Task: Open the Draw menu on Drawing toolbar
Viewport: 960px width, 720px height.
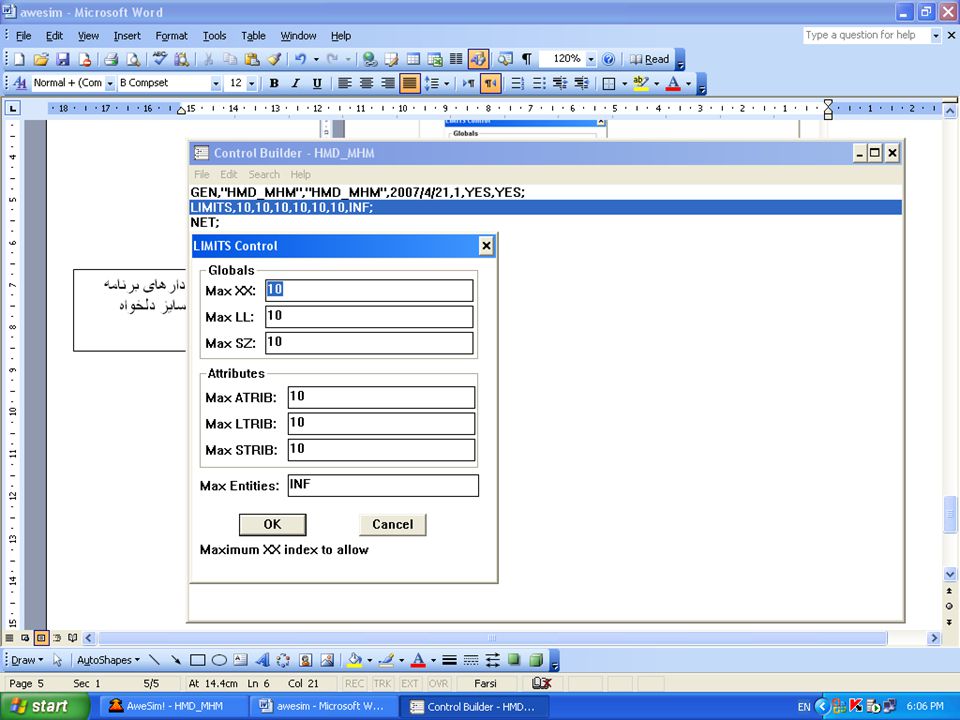Action: [27, 660]
